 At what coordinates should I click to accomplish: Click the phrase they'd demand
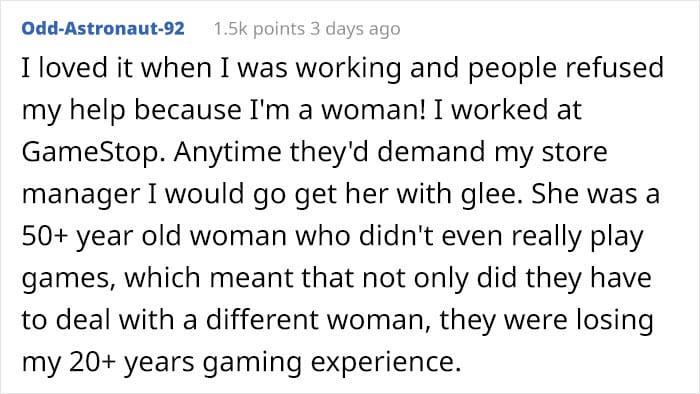[387, 152]
